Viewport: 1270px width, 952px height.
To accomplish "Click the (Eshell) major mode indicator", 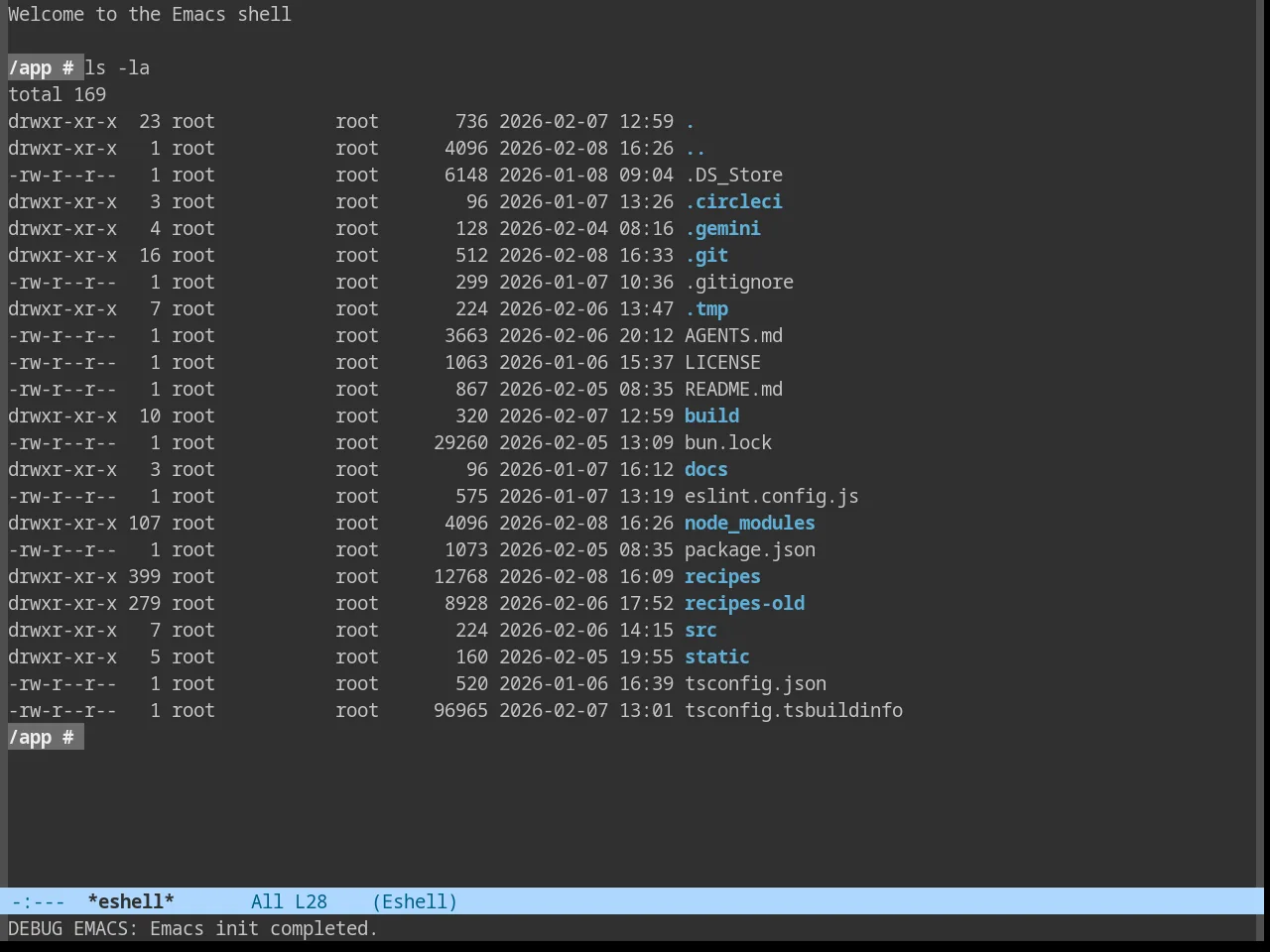I will pos(415,901).
